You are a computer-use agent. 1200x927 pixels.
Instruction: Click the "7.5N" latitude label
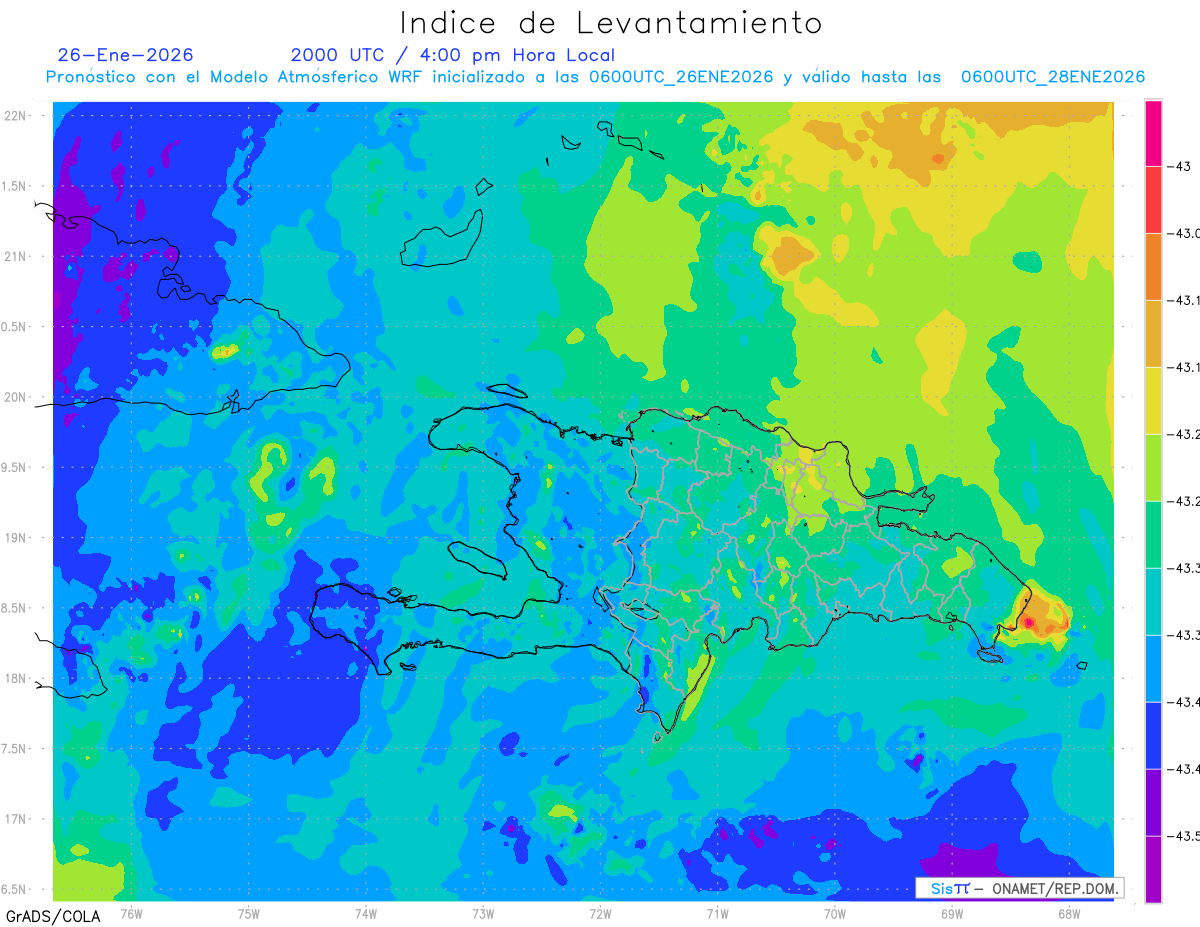(13, 748)
